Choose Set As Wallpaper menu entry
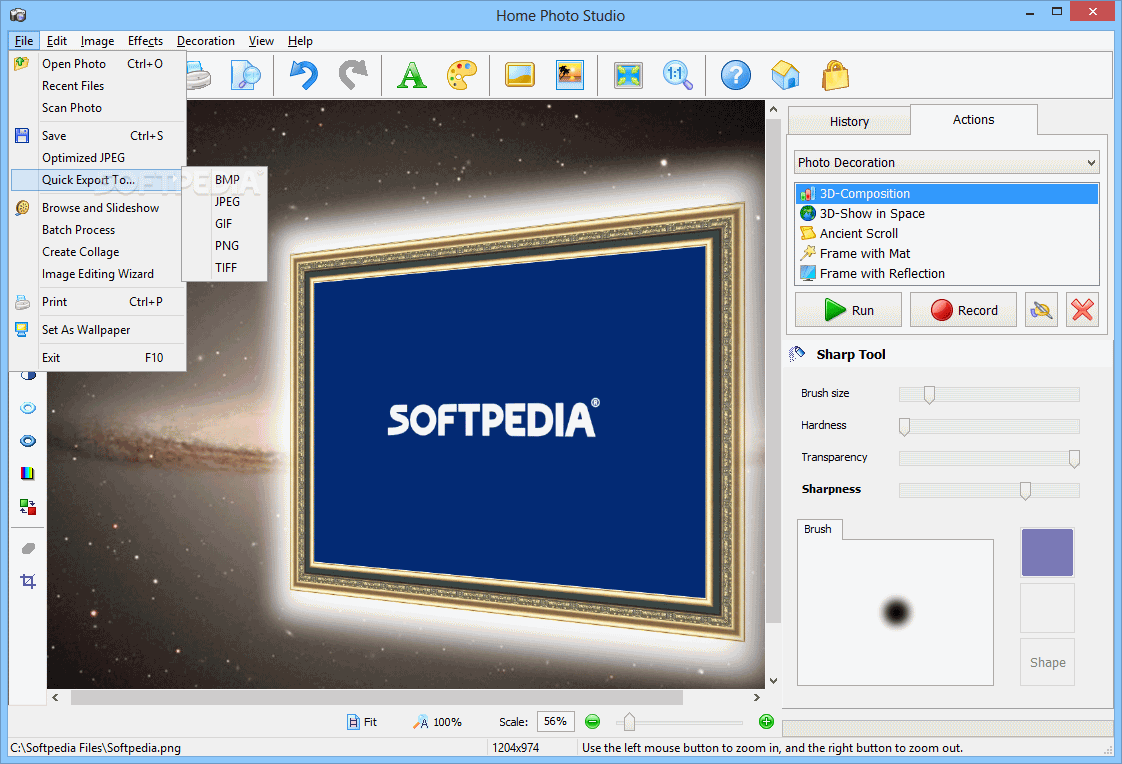Viewport: 1122px width, 764px height. pos(98,330)
